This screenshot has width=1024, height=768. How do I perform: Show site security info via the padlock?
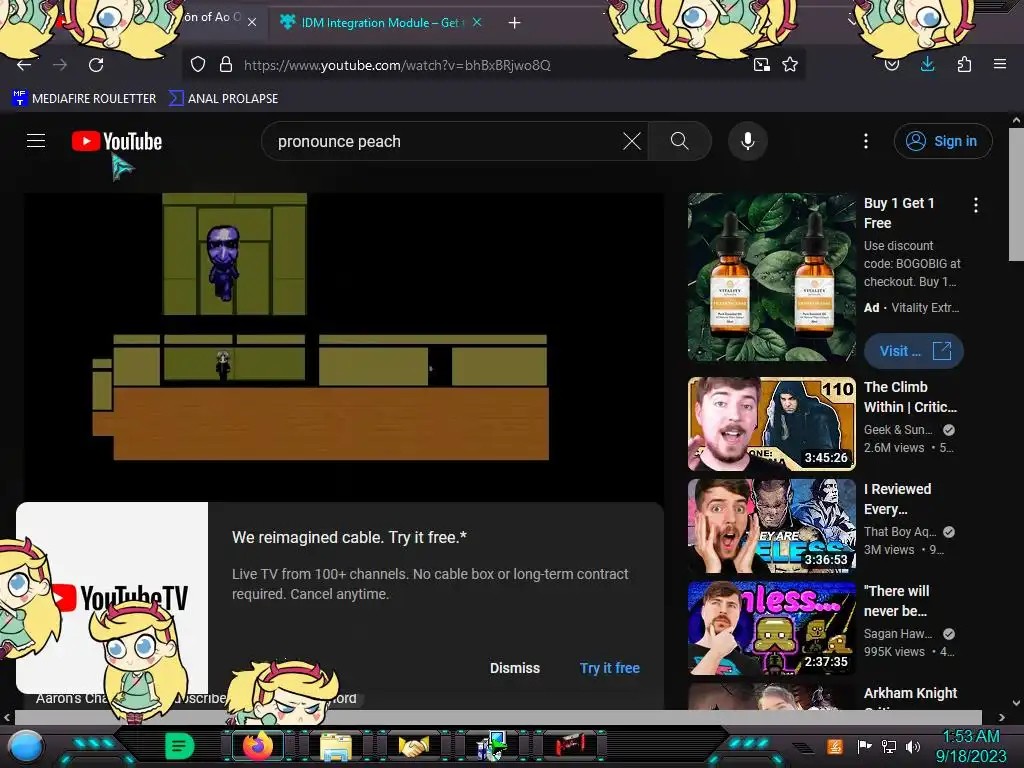pos(226,64)
